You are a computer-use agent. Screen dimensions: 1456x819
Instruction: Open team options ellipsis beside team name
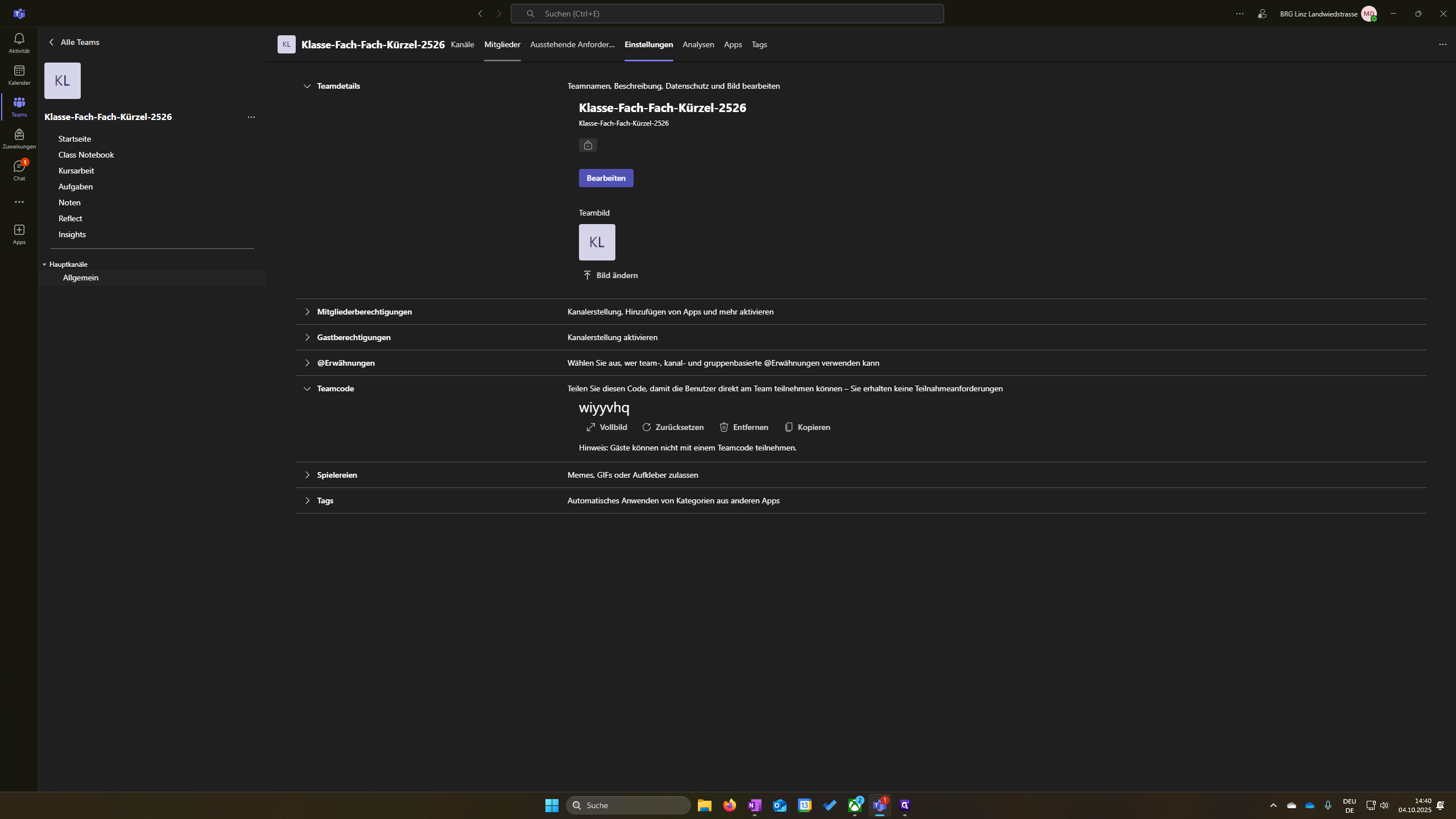pyautogui.click(x=251, y=117)
